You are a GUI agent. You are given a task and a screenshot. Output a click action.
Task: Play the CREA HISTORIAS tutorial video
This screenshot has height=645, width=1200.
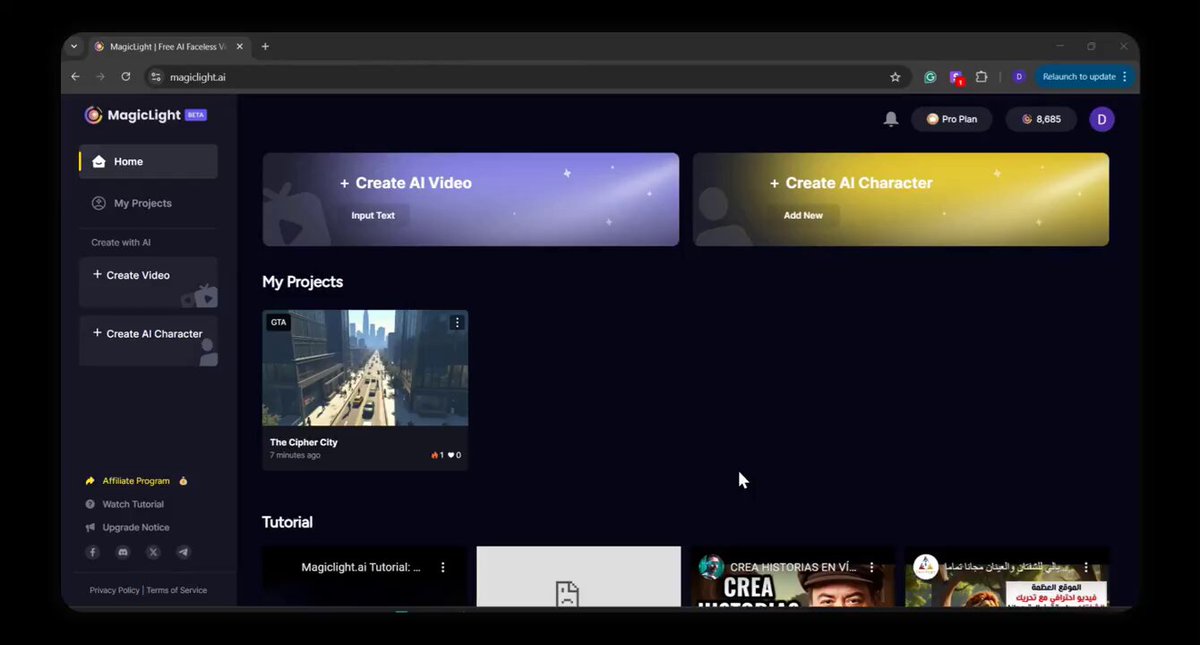793,577
